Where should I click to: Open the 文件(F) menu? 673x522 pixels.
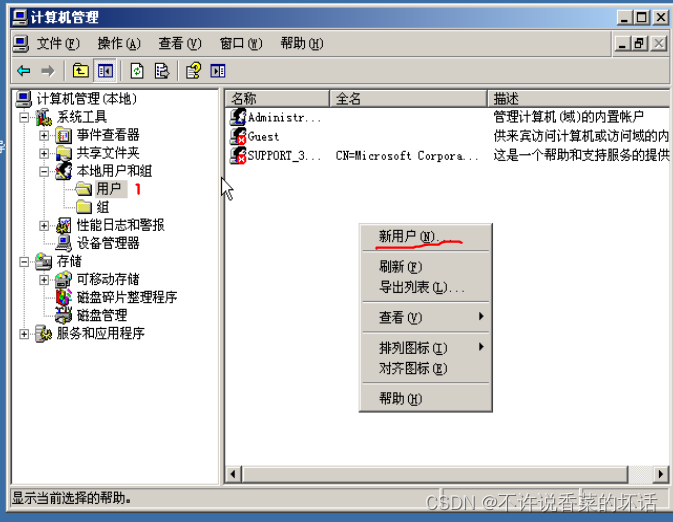pos(58,43)
